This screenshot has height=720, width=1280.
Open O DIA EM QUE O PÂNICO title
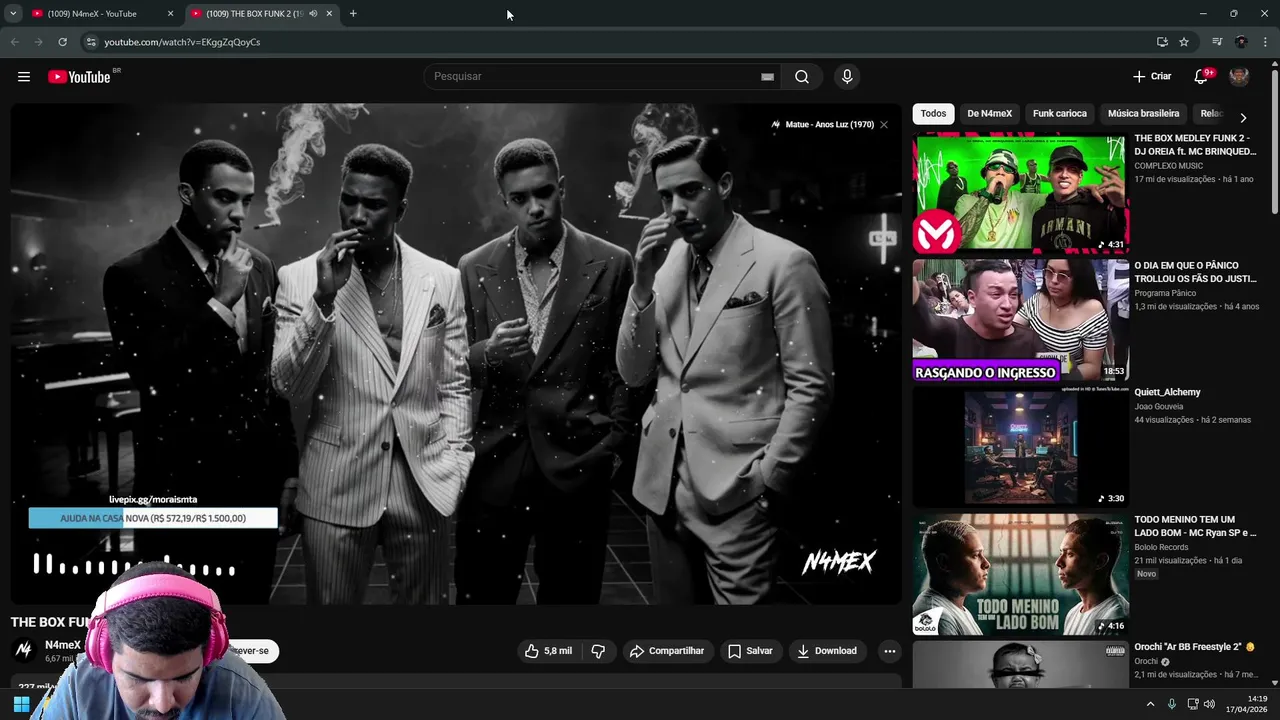[1195, 272]
